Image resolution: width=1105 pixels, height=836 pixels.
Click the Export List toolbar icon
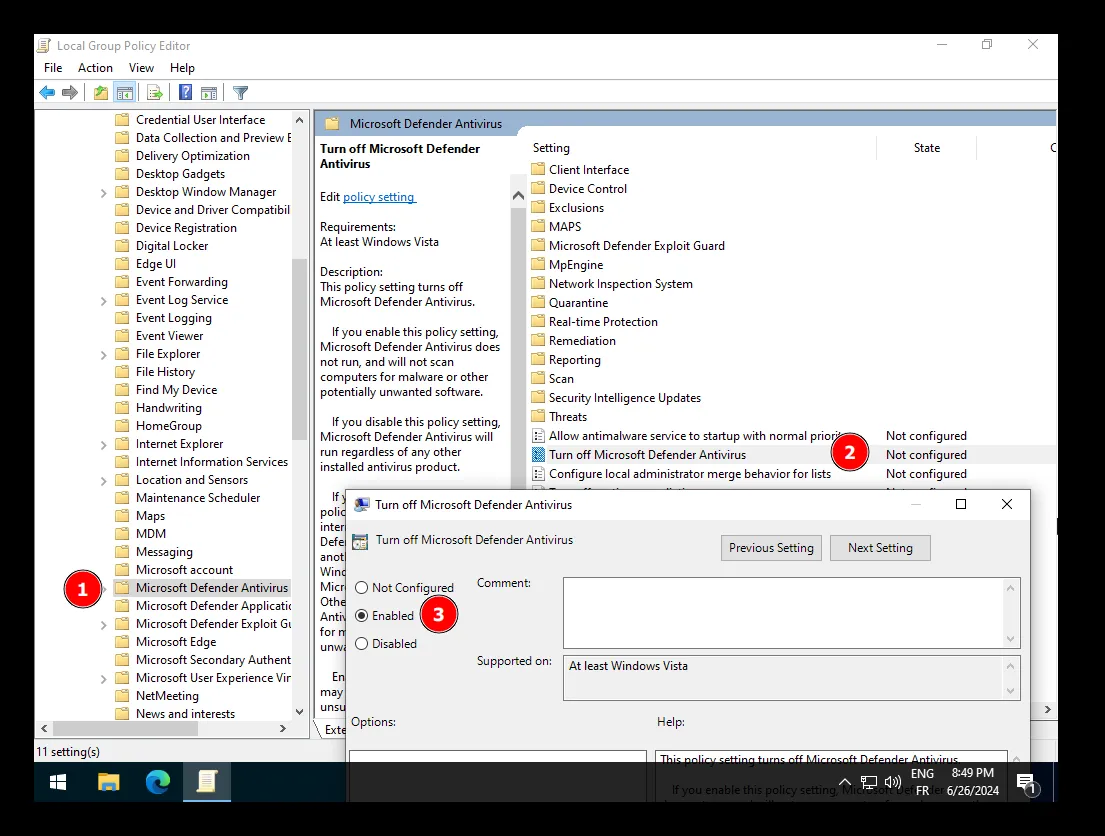tap(155, 93)
